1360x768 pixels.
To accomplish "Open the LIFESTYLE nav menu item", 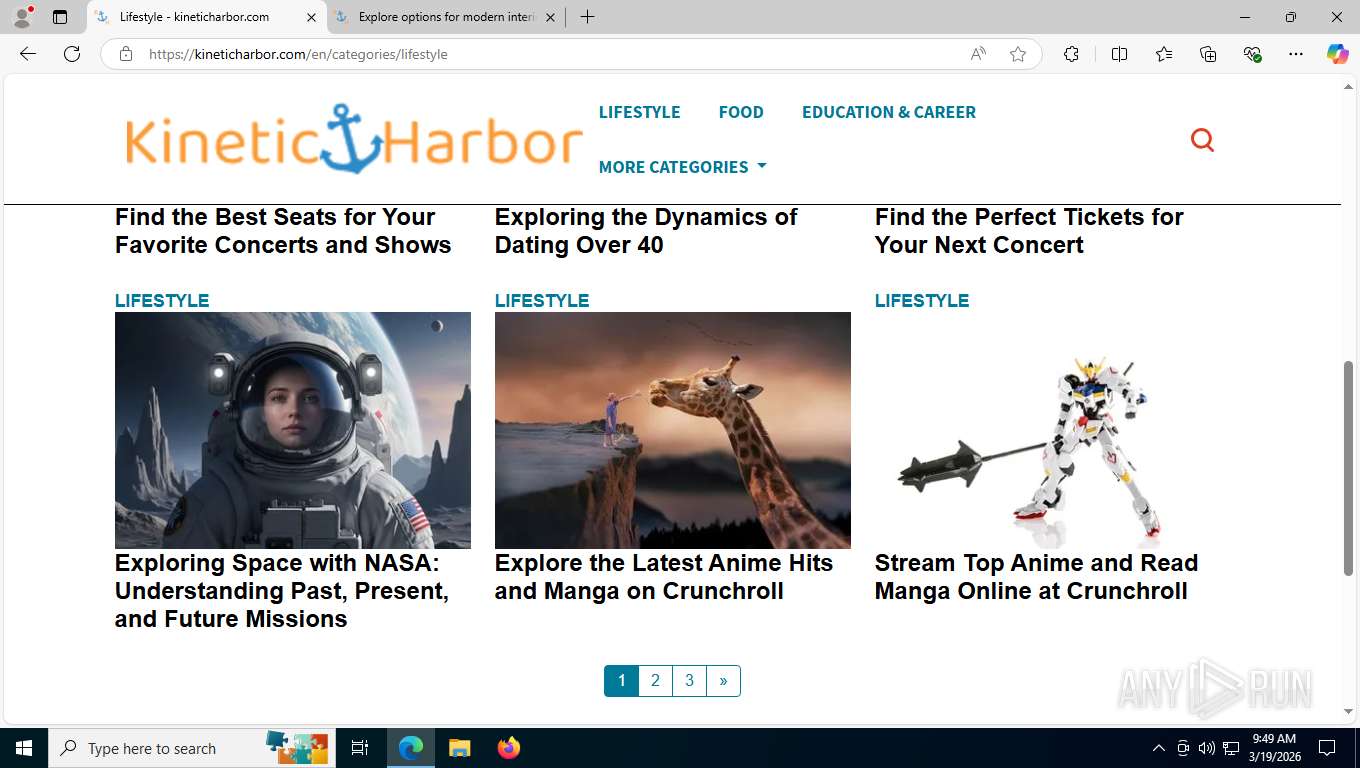I will pyautogui.click(x=639, y=112).
